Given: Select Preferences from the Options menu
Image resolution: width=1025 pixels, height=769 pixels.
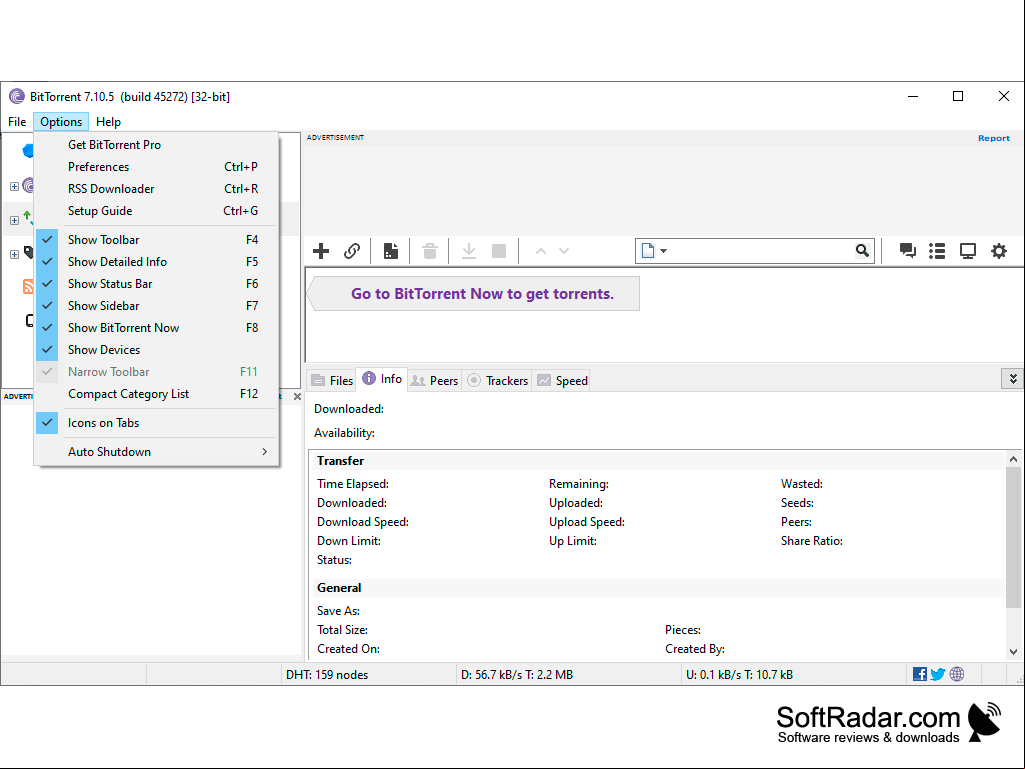Looking at the screenshot, I should 157,167.
